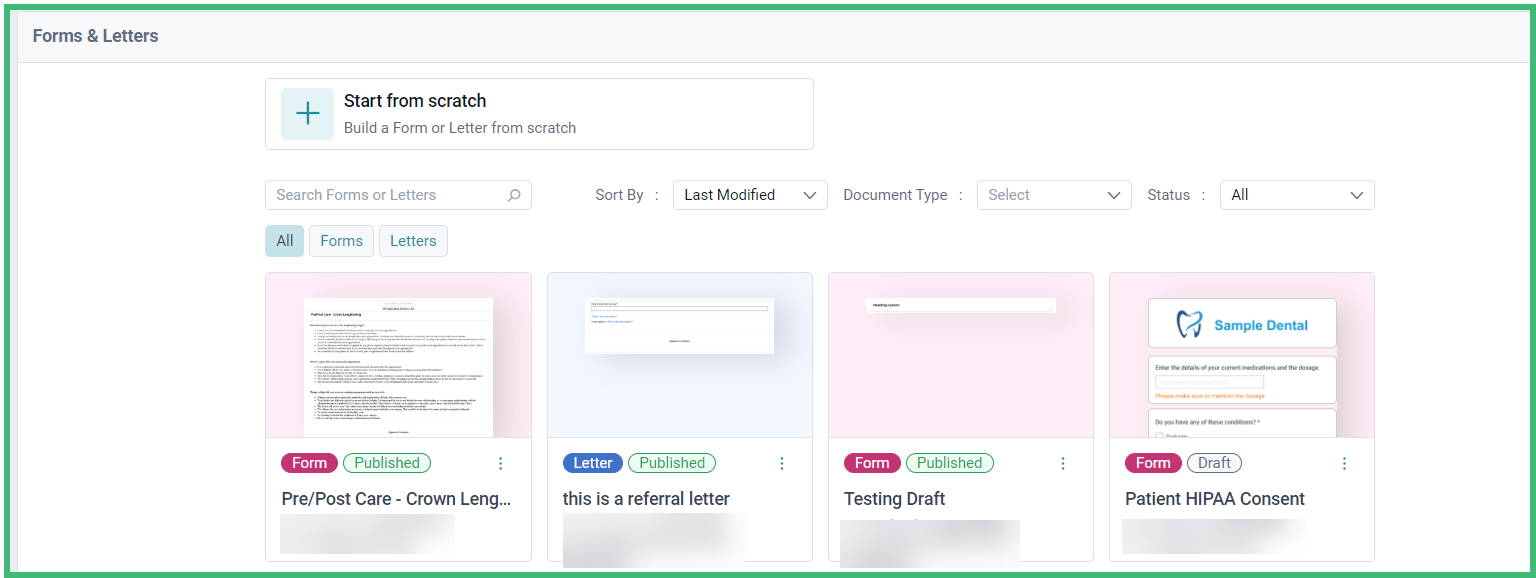The image size is (1536, 578).
Task: Select the All filter tab
Action: pos(284,240)
